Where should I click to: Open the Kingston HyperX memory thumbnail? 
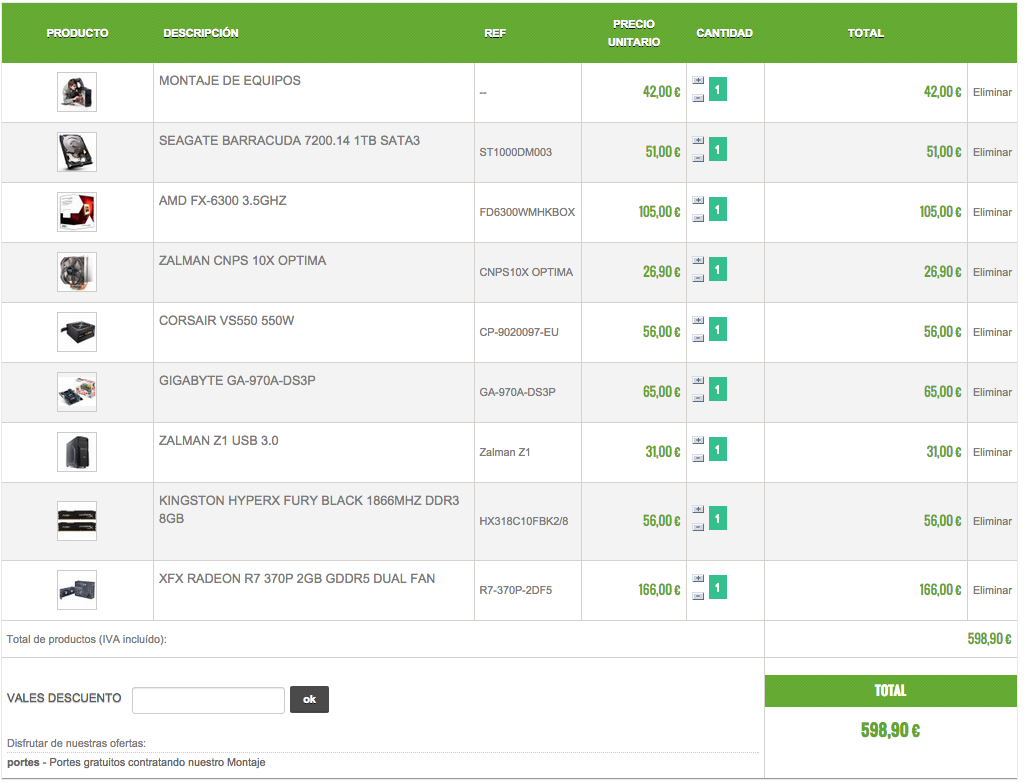pos(77,521)
